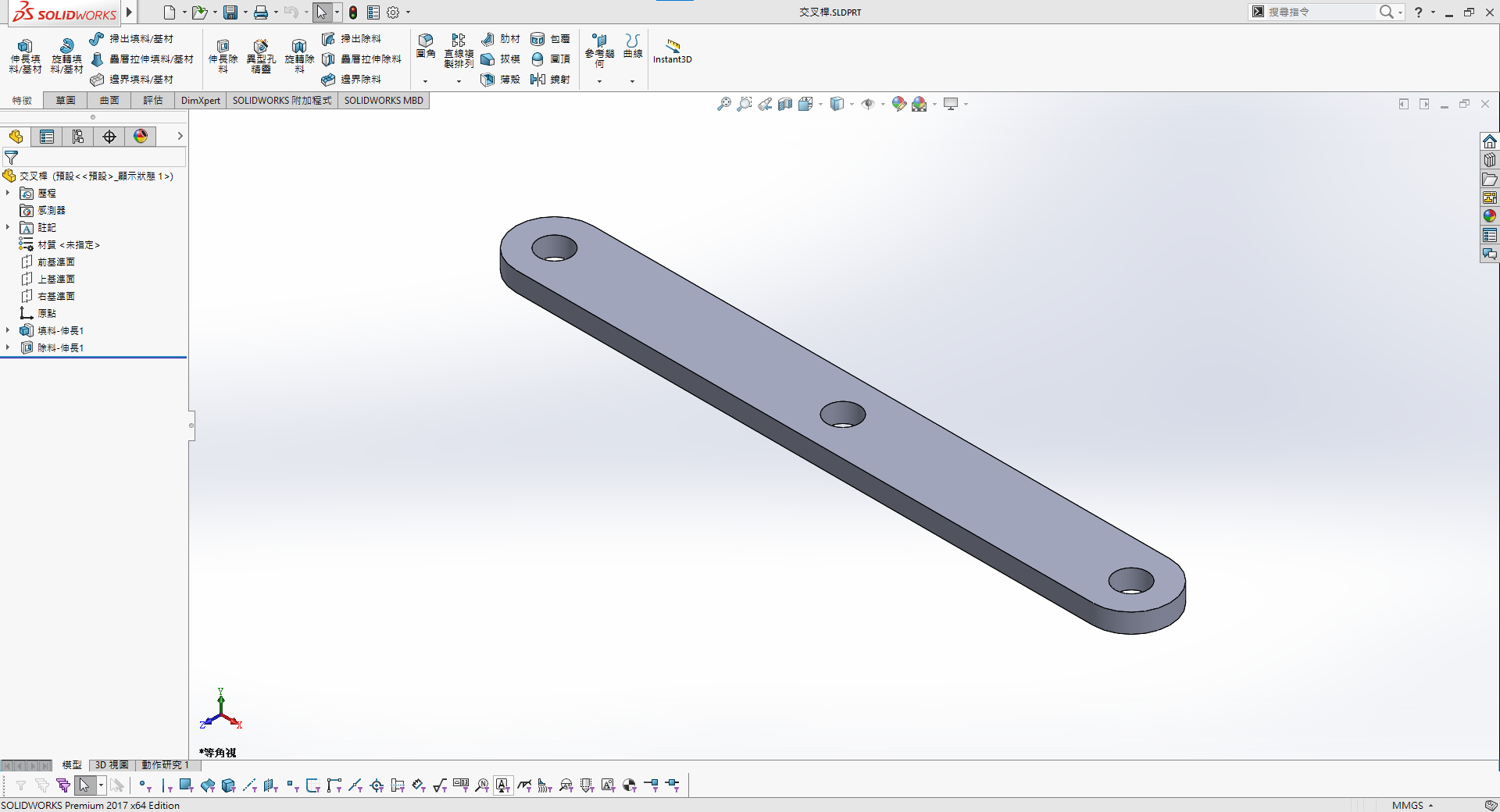Click 掃出填料/基材 (Swept Boss/Base) button

[131, 39]
